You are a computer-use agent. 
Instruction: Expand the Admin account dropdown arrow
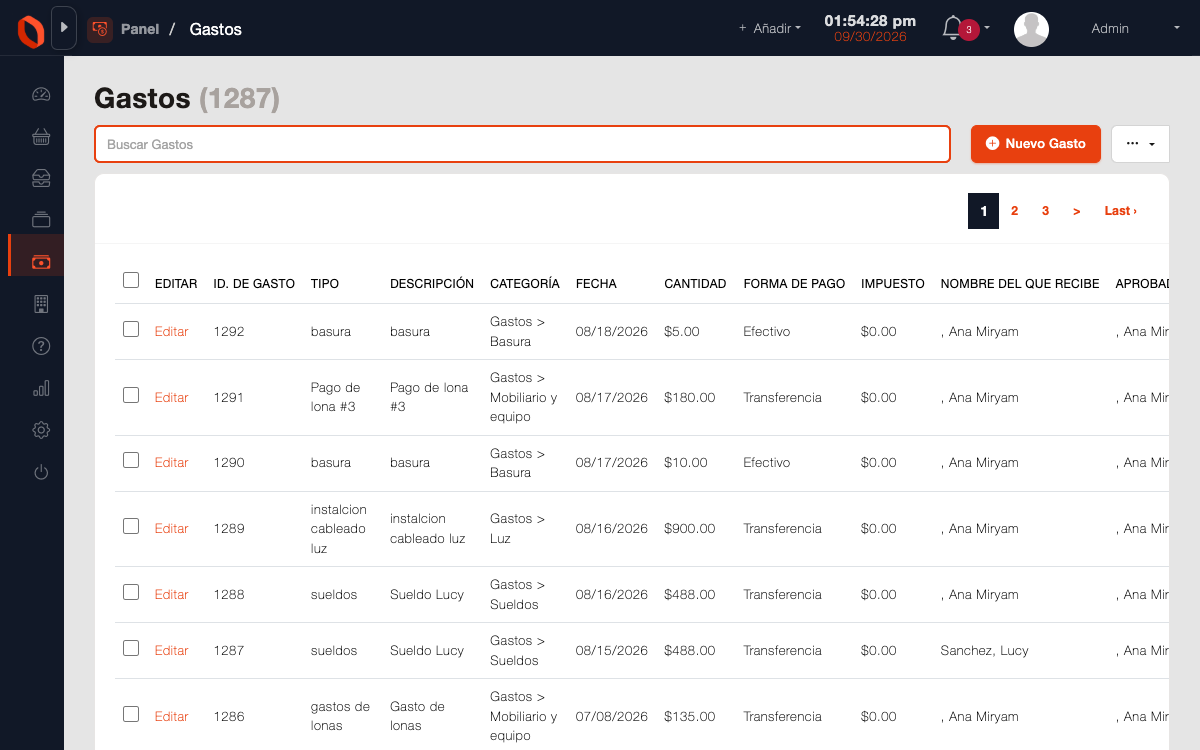point(1177,28)
